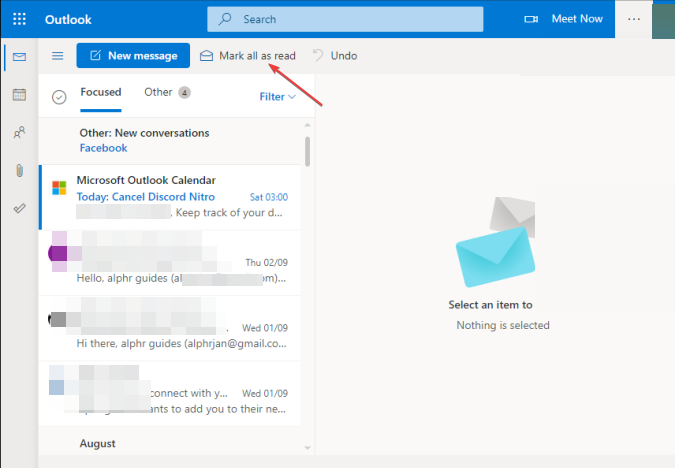Viewport: 675px width, 468px height.
Task: Click the Undo arrow icon
Action: (318, 55)
